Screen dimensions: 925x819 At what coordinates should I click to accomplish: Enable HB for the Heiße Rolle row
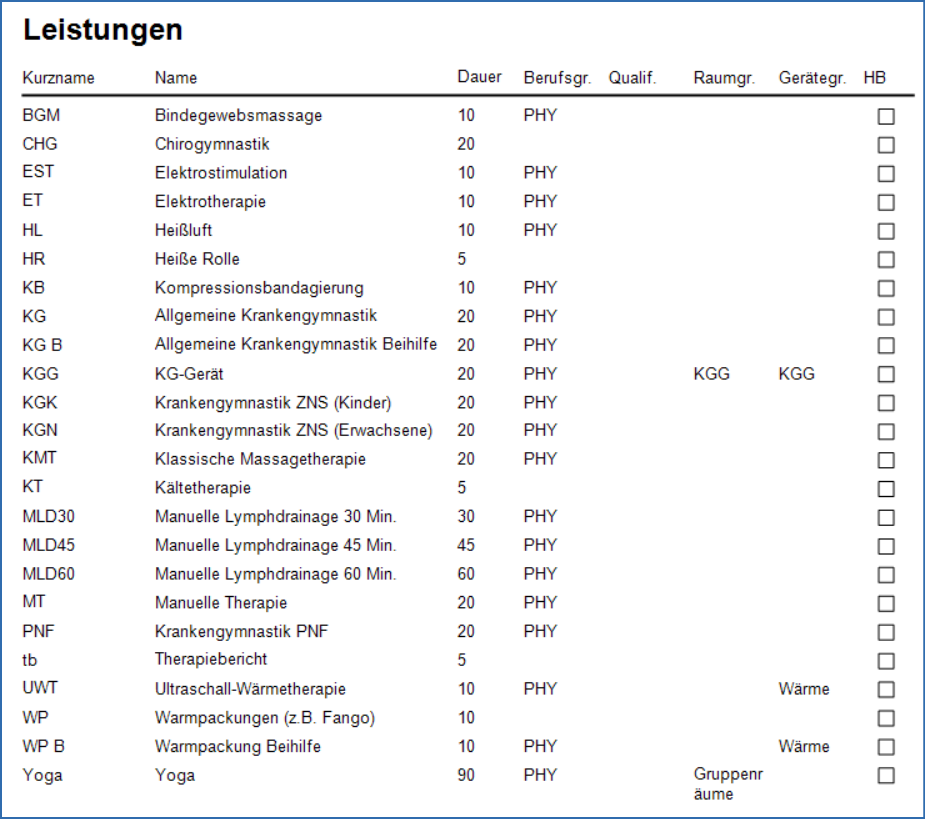pyautogui.click(x=884, y=258)
